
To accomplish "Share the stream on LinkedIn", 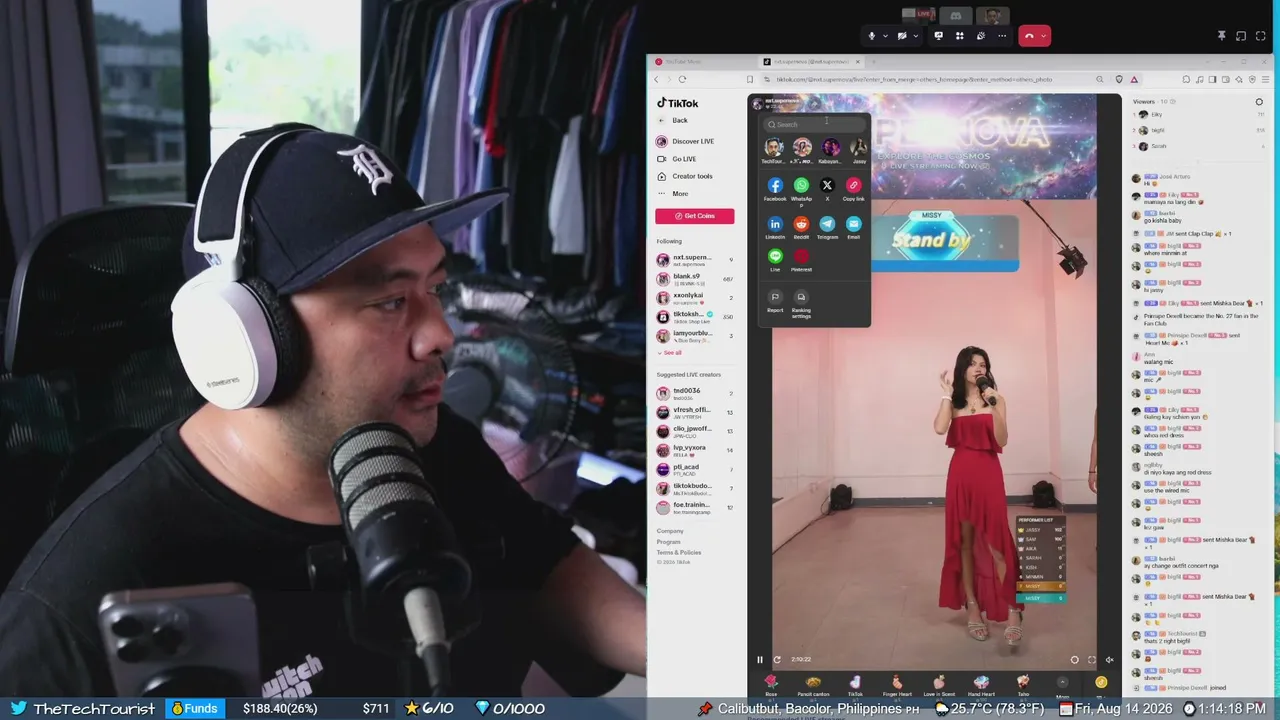I will click(775, 224).
